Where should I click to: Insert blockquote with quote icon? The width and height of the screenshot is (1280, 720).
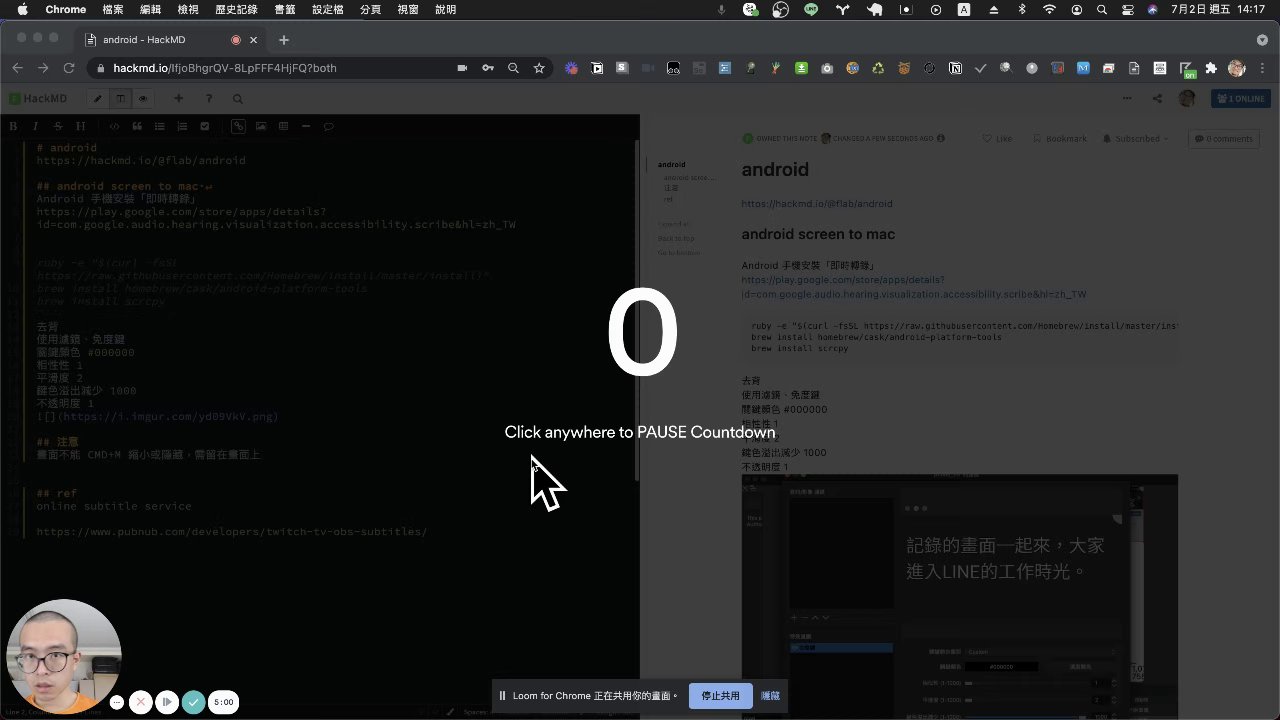point(137,127)
